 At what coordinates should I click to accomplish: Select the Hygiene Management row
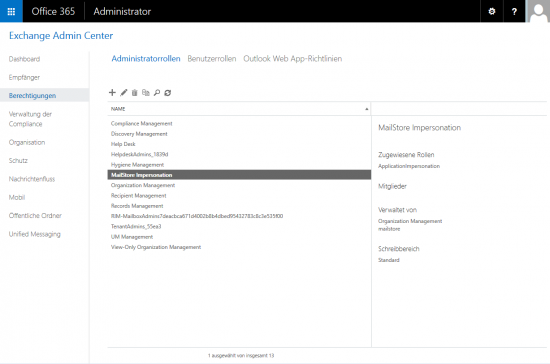point(239,164)
